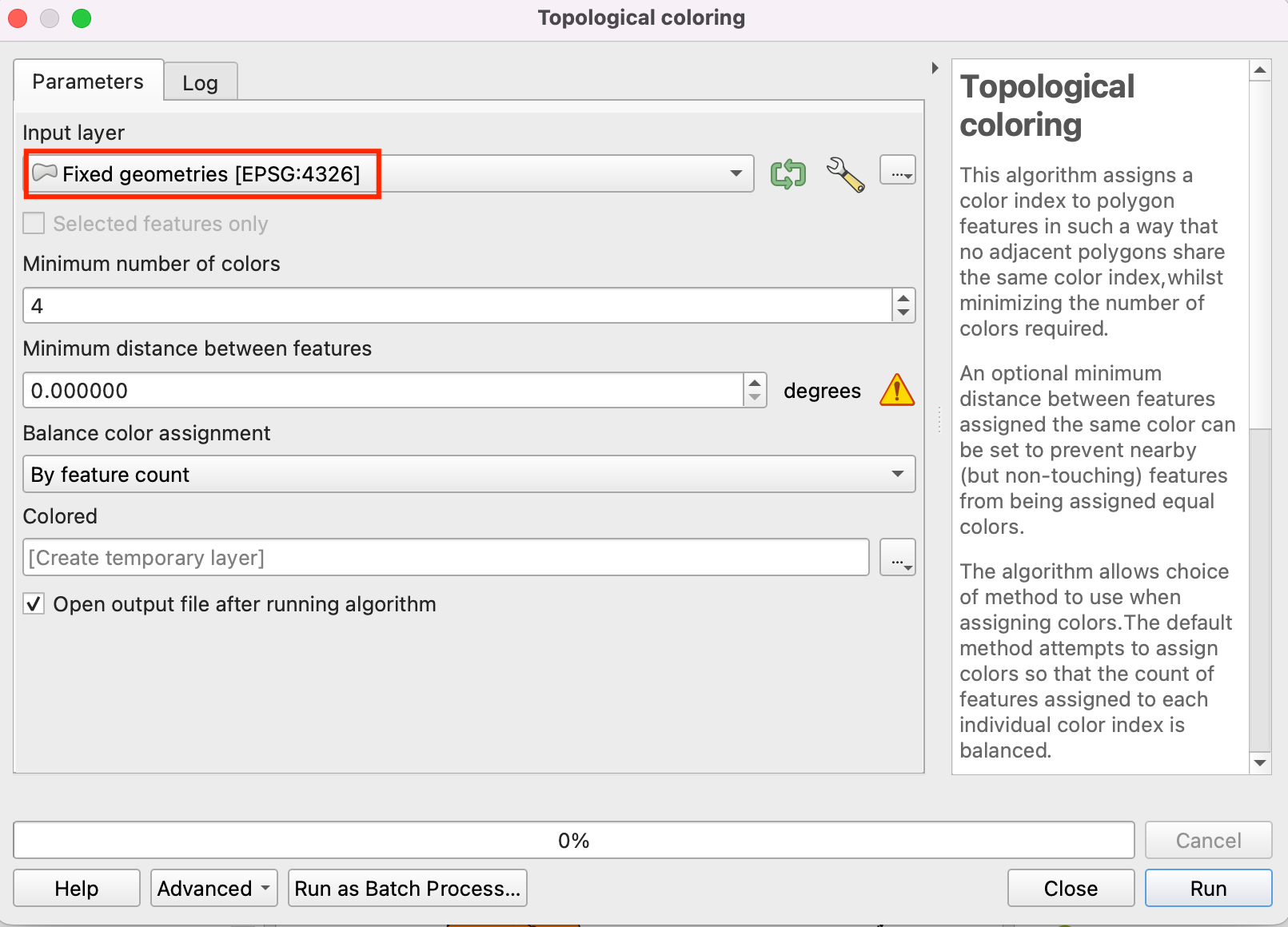Open advanced options wrench icon
Viewport: 1288px width, 927px height.
pyautogui.click(x=845, y=173)
